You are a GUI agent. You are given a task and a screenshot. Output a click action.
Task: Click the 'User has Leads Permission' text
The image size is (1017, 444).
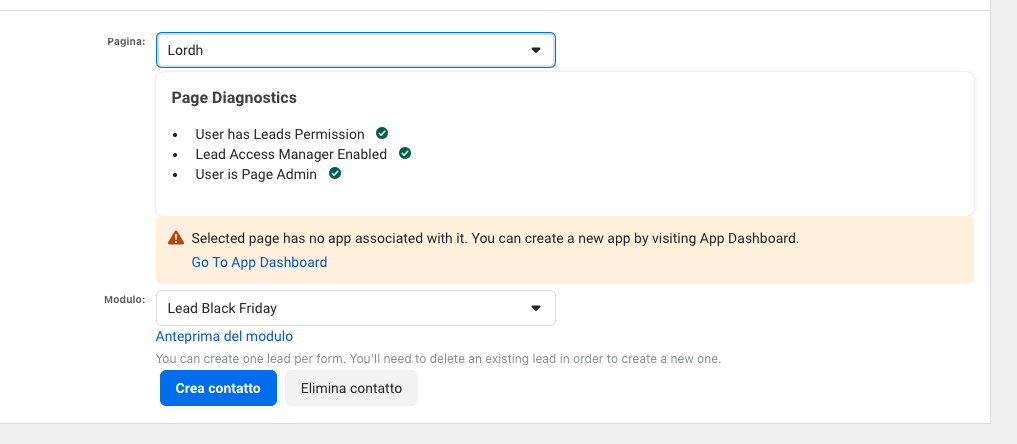point(279,134)
